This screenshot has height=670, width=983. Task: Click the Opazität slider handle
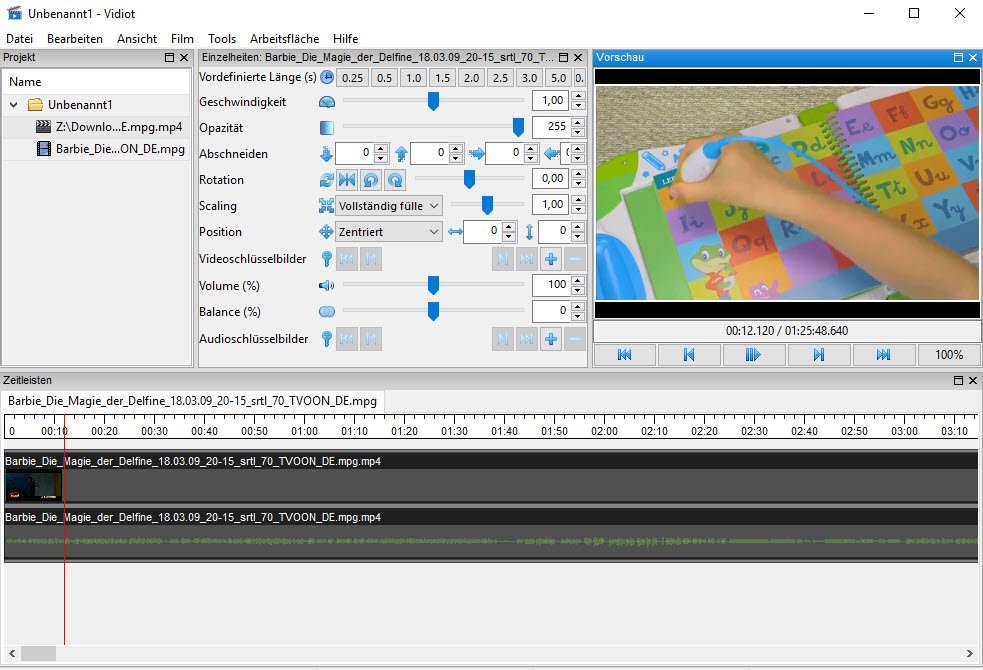518,128
